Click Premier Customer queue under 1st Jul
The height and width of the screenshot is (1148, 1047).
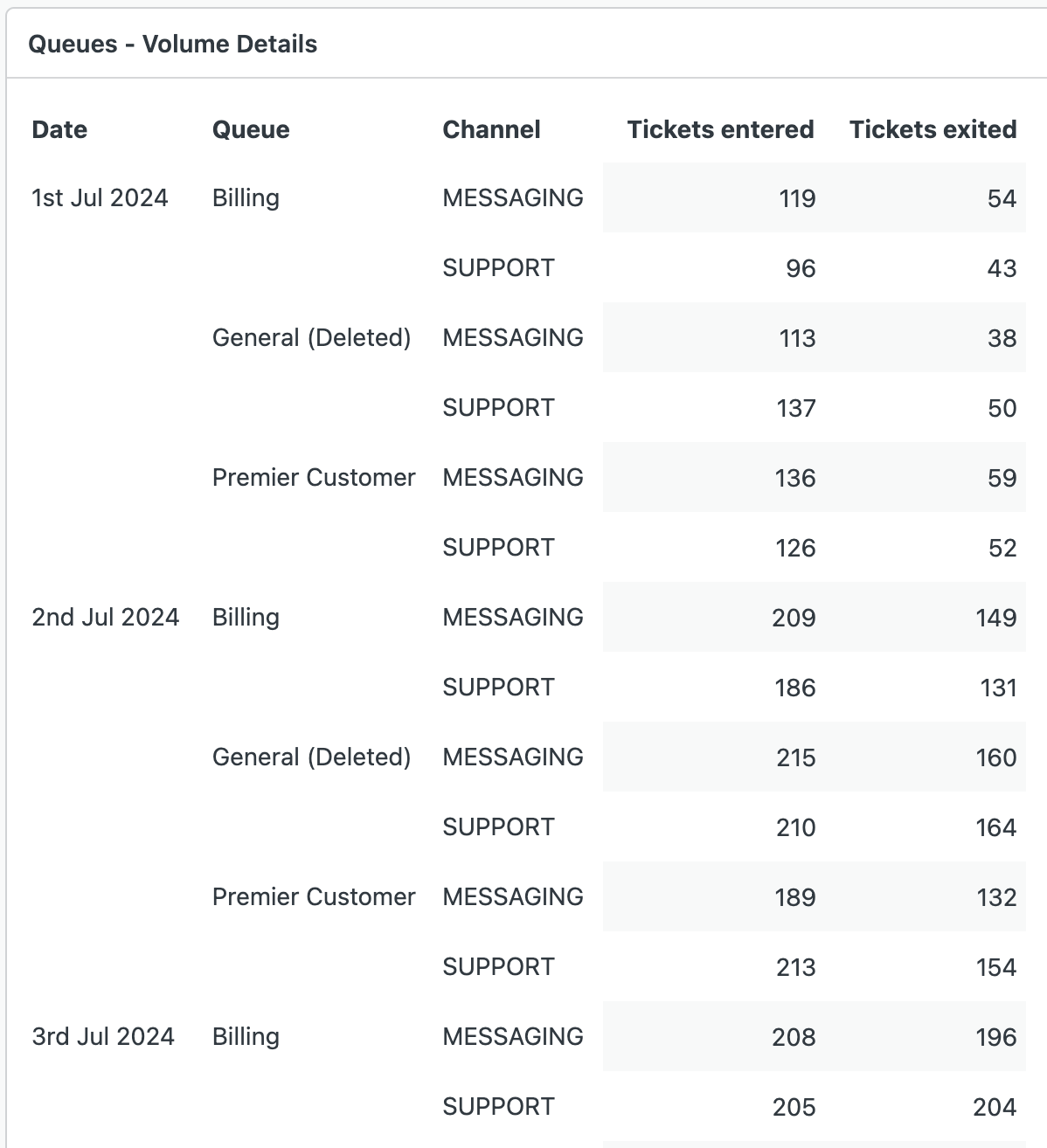click(x=314, y=477)
